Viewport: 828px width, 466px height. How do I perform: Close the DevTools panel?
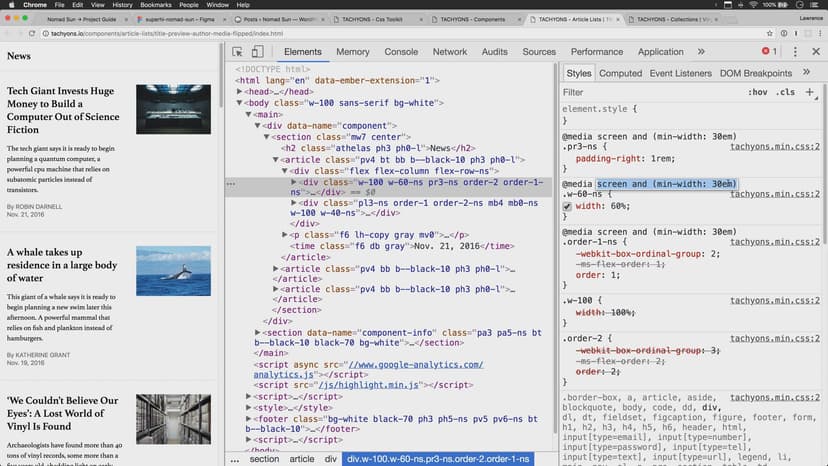pyautogui.click(x=814, y=52)
